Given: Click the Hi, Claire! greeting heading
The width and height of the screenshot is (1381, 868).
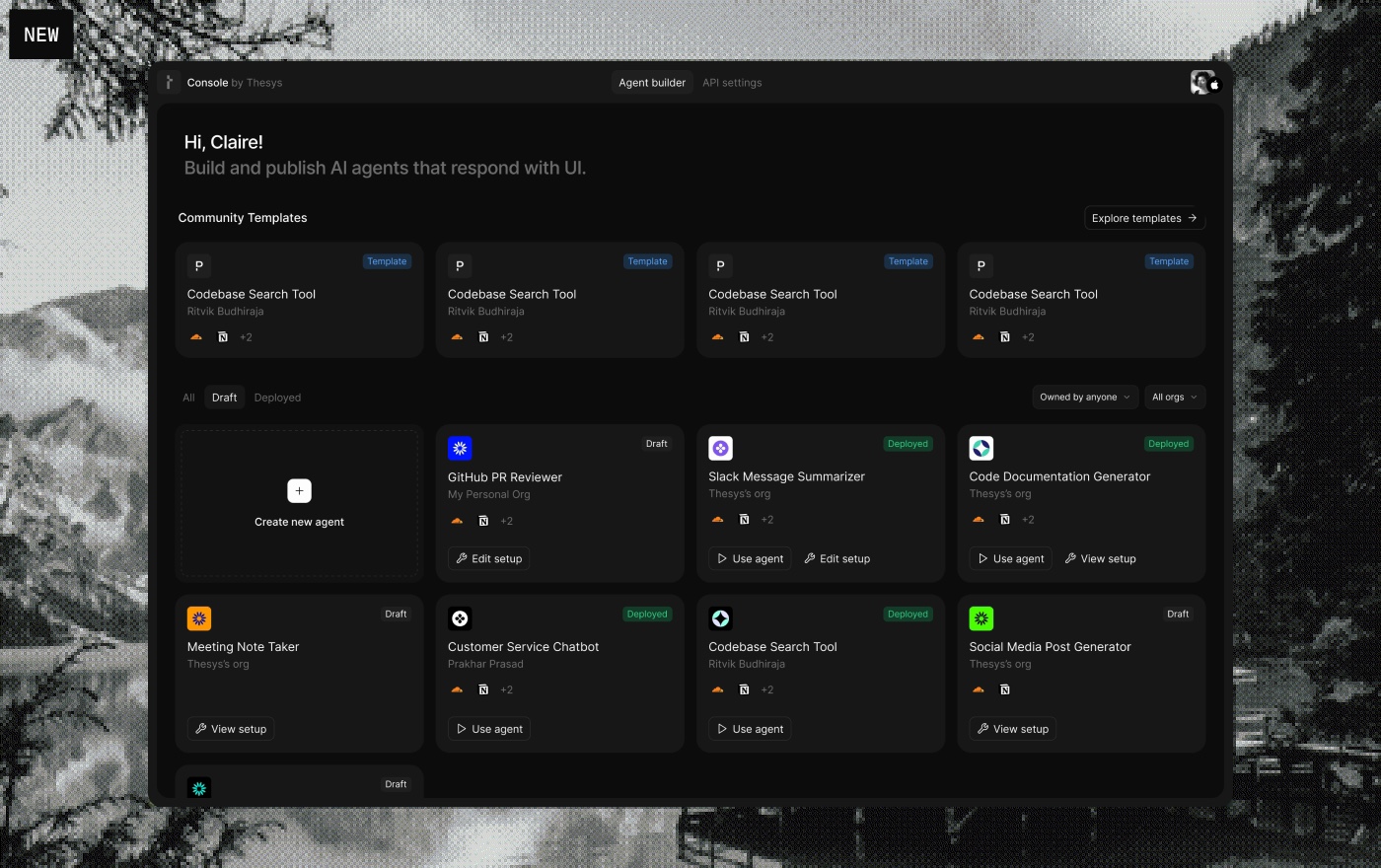Looking at the screenshot, I should pyautogui.click(x=224, y=142).
